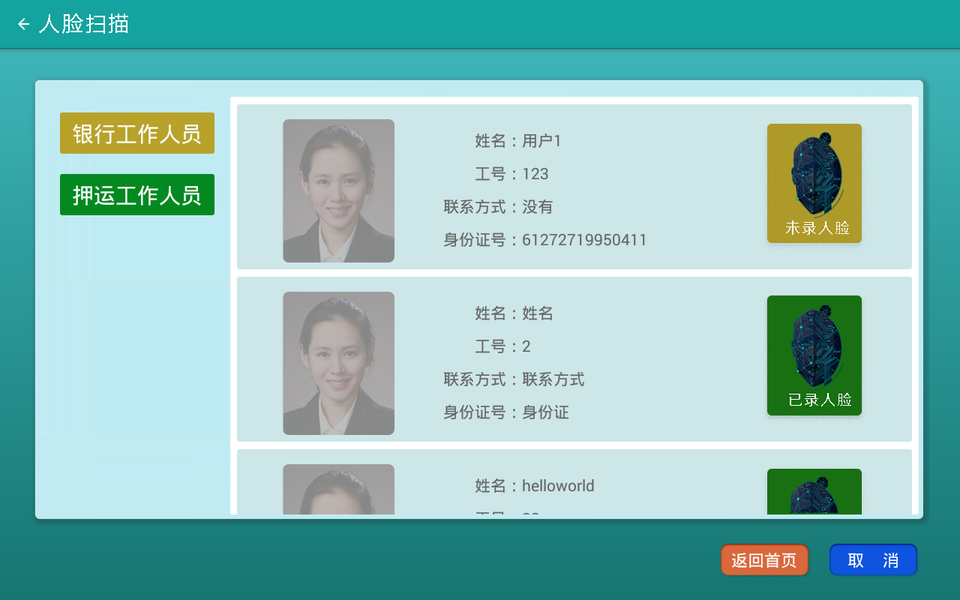
Task: Click the 人脸扫描 page title
Action: pyautogui.click(x=84, y=24)
